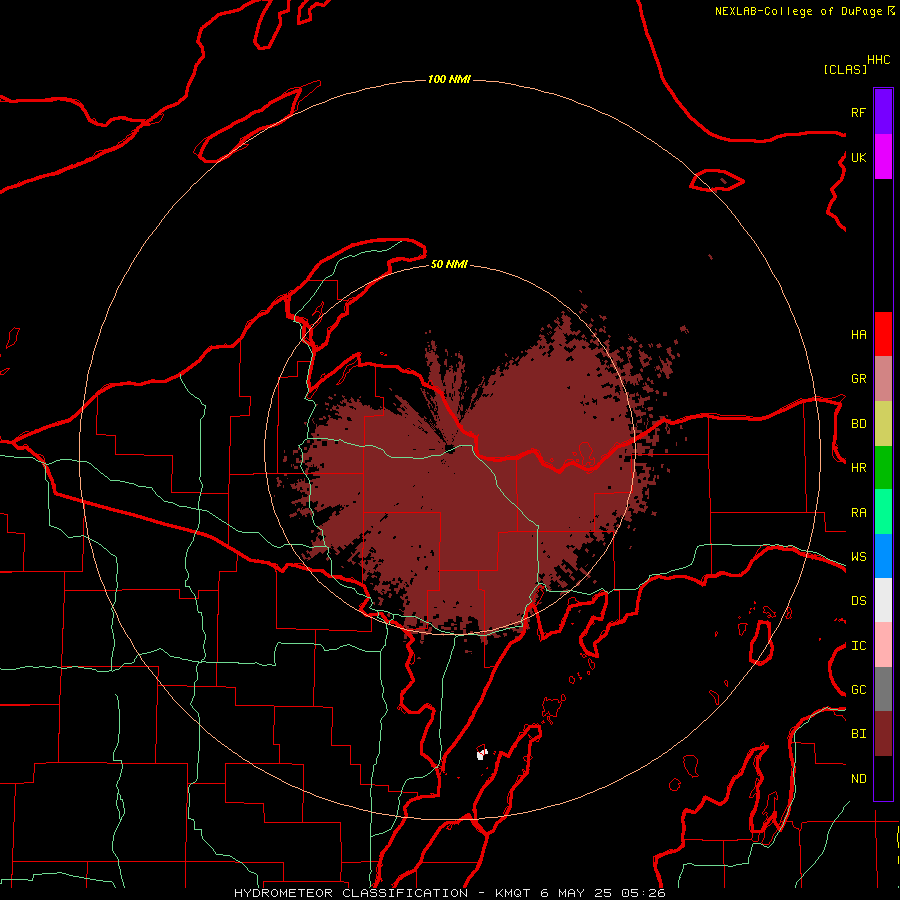Click the RF legend label

[x=858, y=113]
